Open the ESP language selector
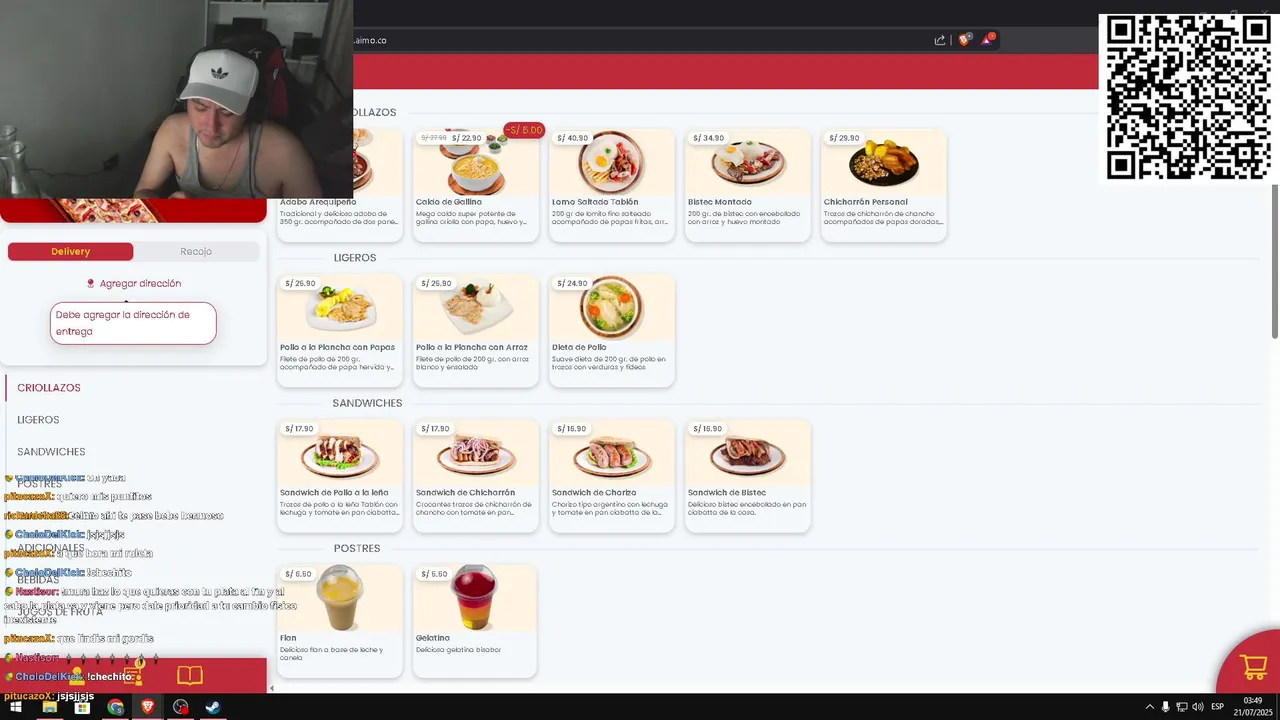 click(x=1217, y=707)
